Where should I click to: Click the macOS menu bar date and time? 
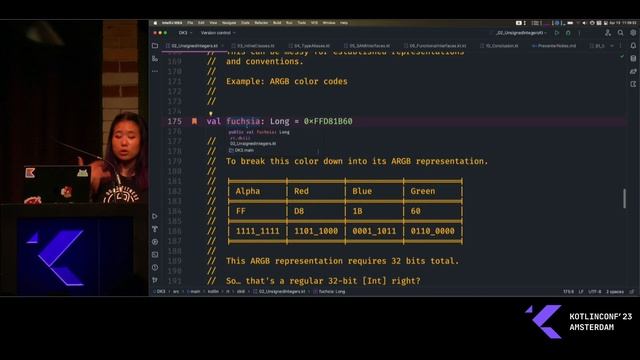(x=623, y=23)
